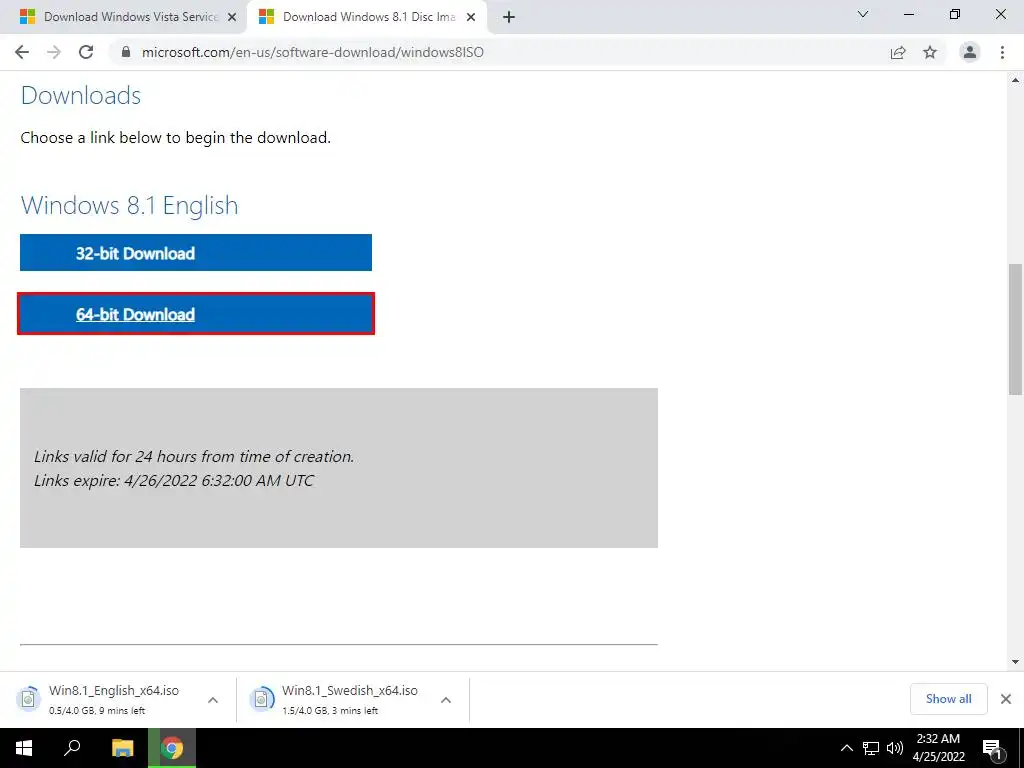The height and width of the screenshot is (768, 1024).
Task: Open the taskbar clock and date
Action: tap(938, 748)
